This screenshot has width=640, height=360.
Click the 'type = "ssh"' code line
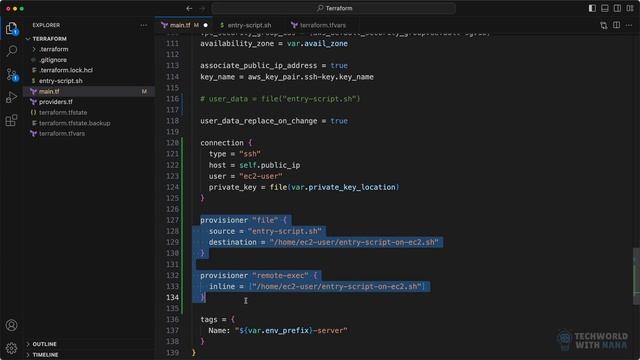tap(235, 154)
